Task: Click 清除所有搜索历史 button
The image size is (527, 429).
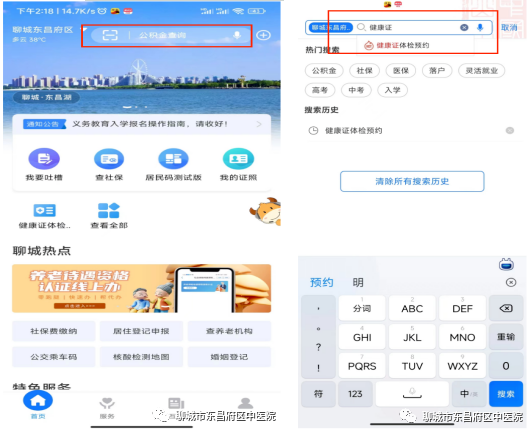Action: click(412, 182)
